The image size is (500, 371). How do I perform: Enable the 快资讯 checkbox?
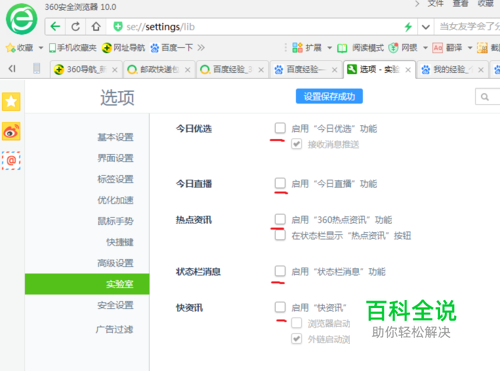tap(280, 307)
